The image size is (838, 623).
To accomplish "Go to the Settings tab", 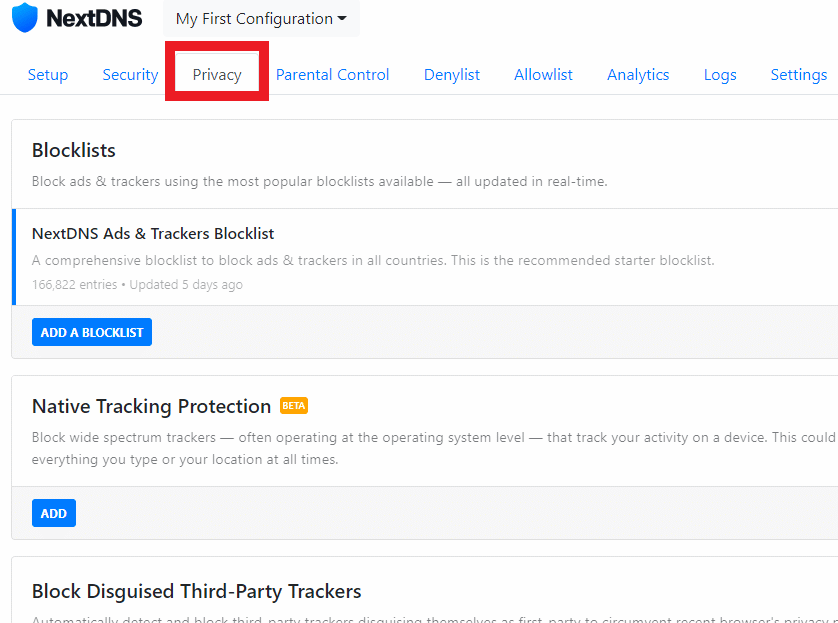I will point(798,74).
